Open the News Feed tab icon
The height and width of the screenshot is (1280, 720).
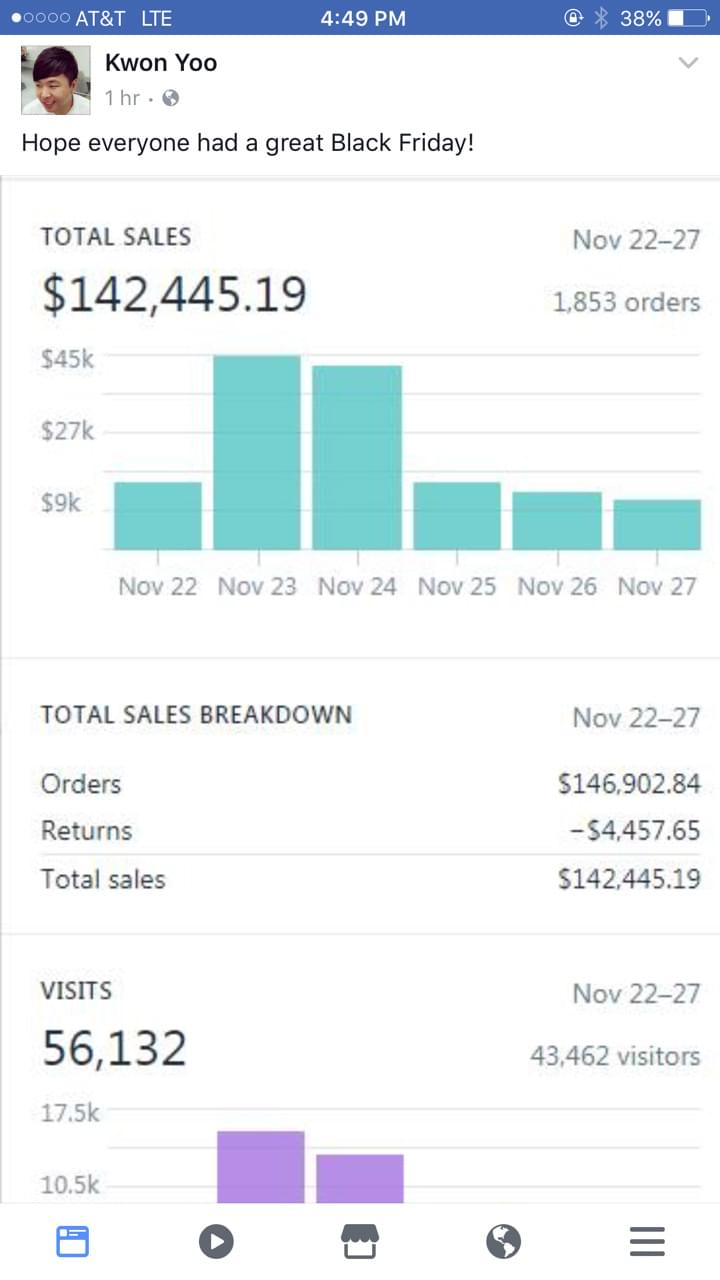coord(72,1241)
